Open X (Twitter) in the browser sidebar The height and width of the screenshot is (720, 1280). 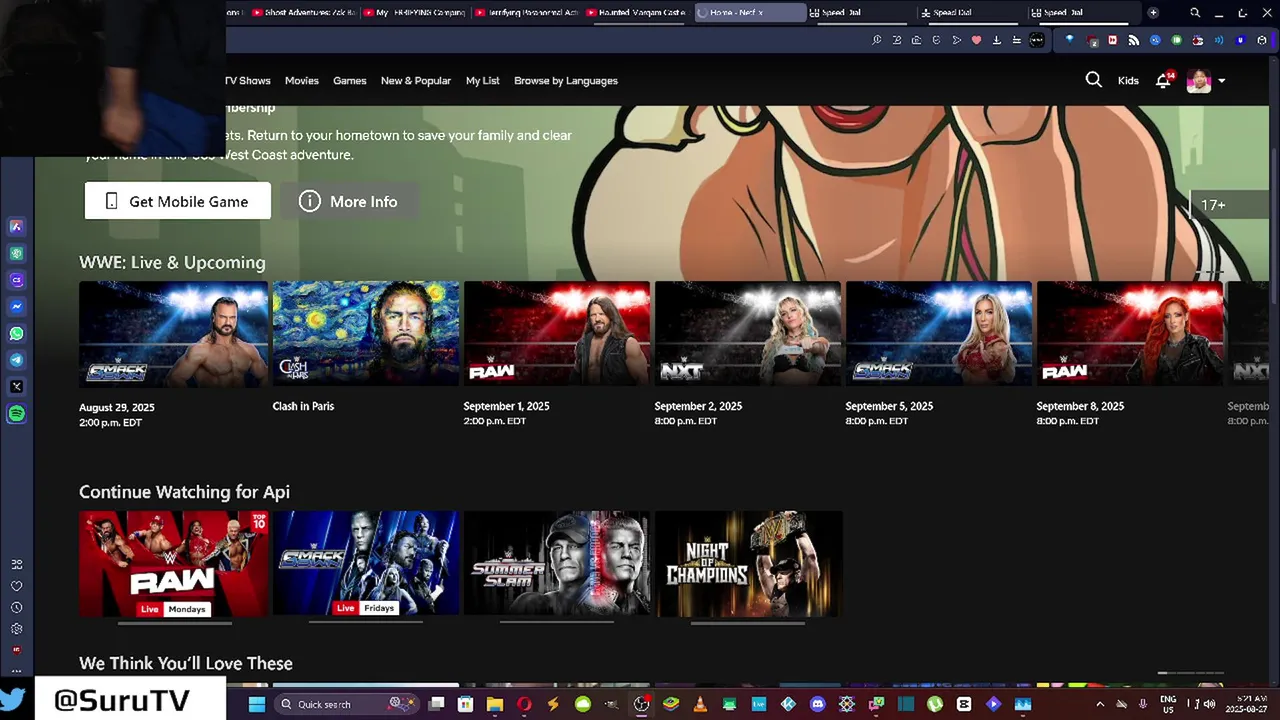(16, 386)
